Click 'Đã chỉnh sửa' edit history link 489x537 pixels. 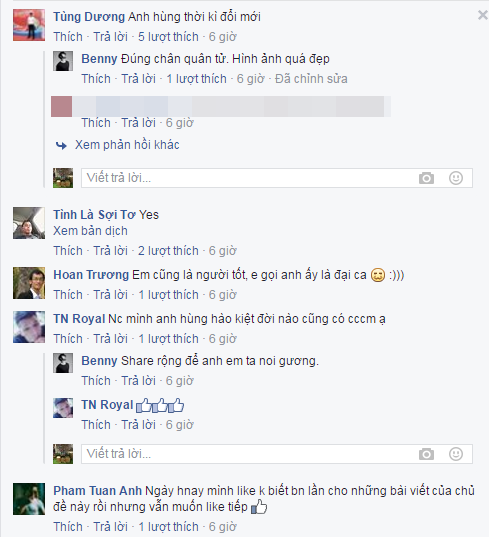311,79
